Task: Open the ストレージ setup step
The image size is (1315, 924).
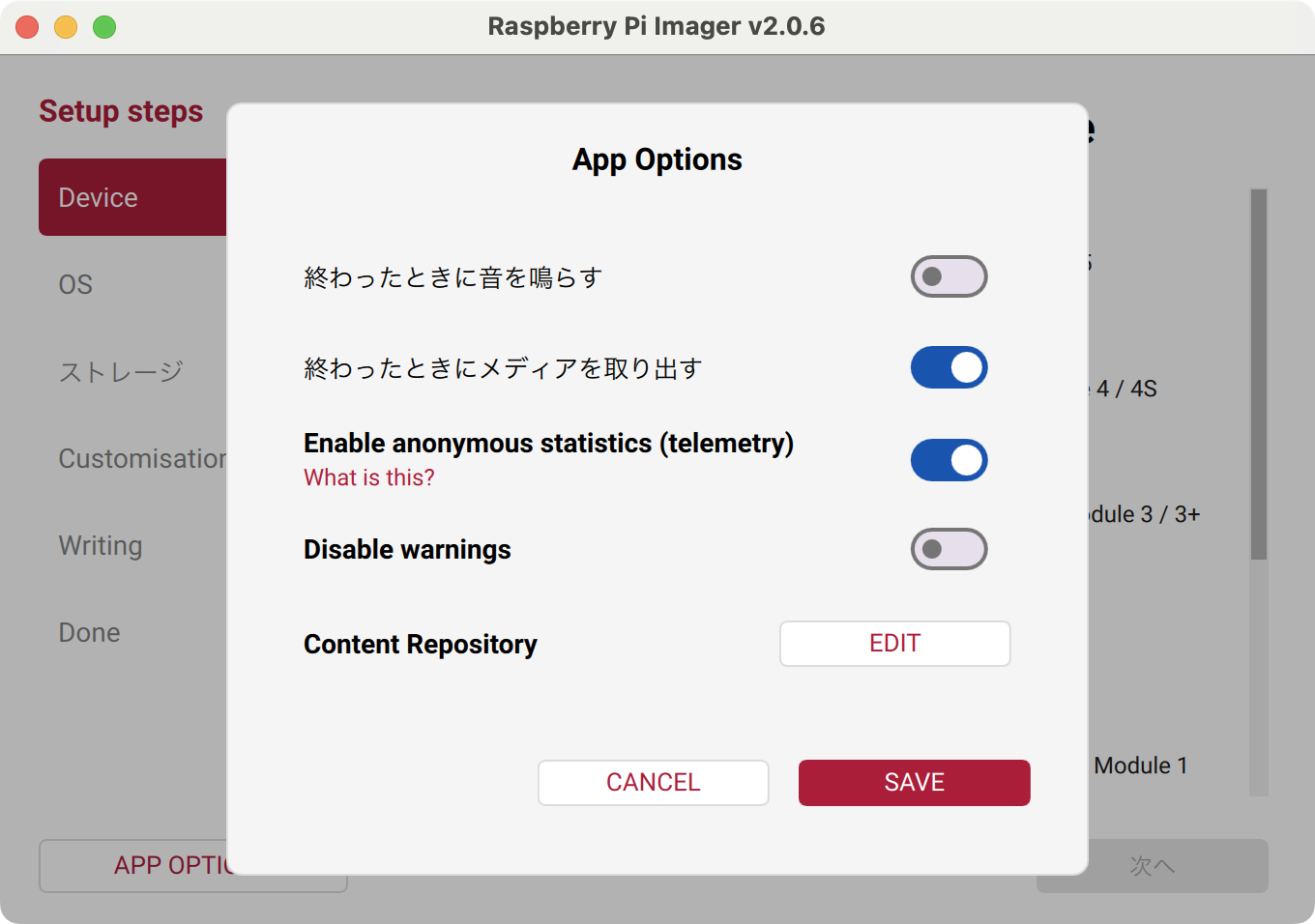Action: pos(133,371)
